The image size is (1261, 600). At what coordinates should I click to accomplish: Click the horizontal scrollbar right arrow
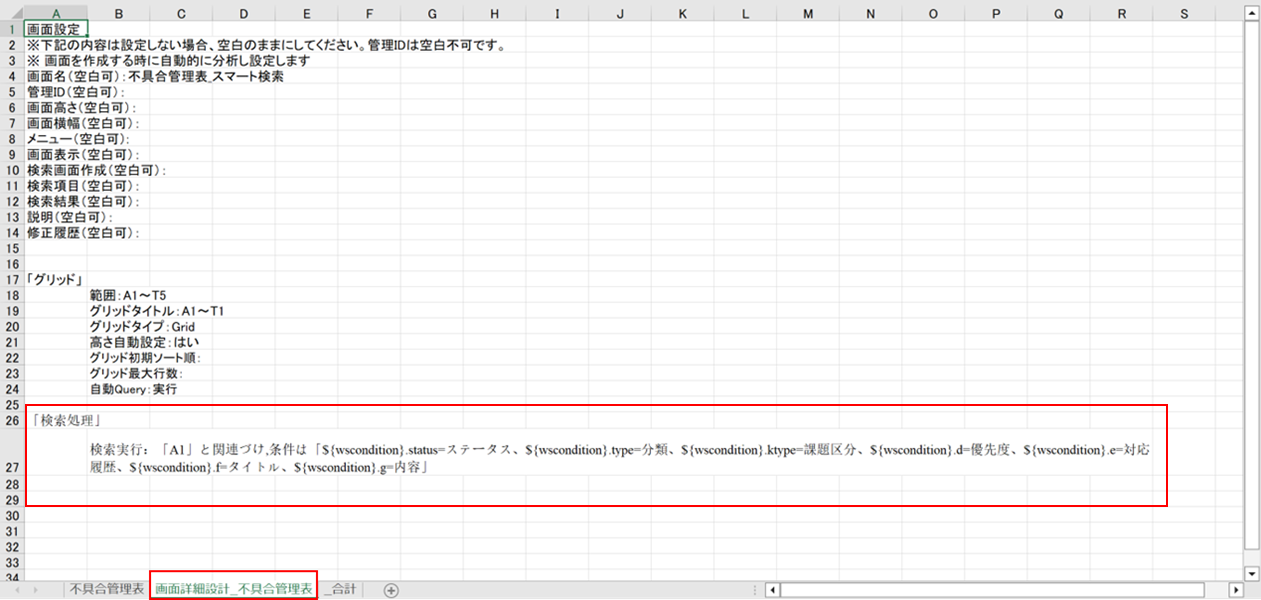pyautogui.click(x=1235, y=589)
